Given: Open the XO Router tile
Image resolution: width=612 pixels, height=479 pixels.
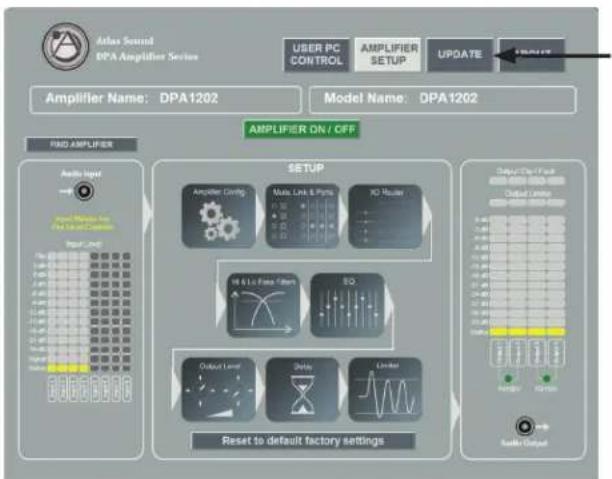Looking at the screenshot, I should tap(386, 216).
